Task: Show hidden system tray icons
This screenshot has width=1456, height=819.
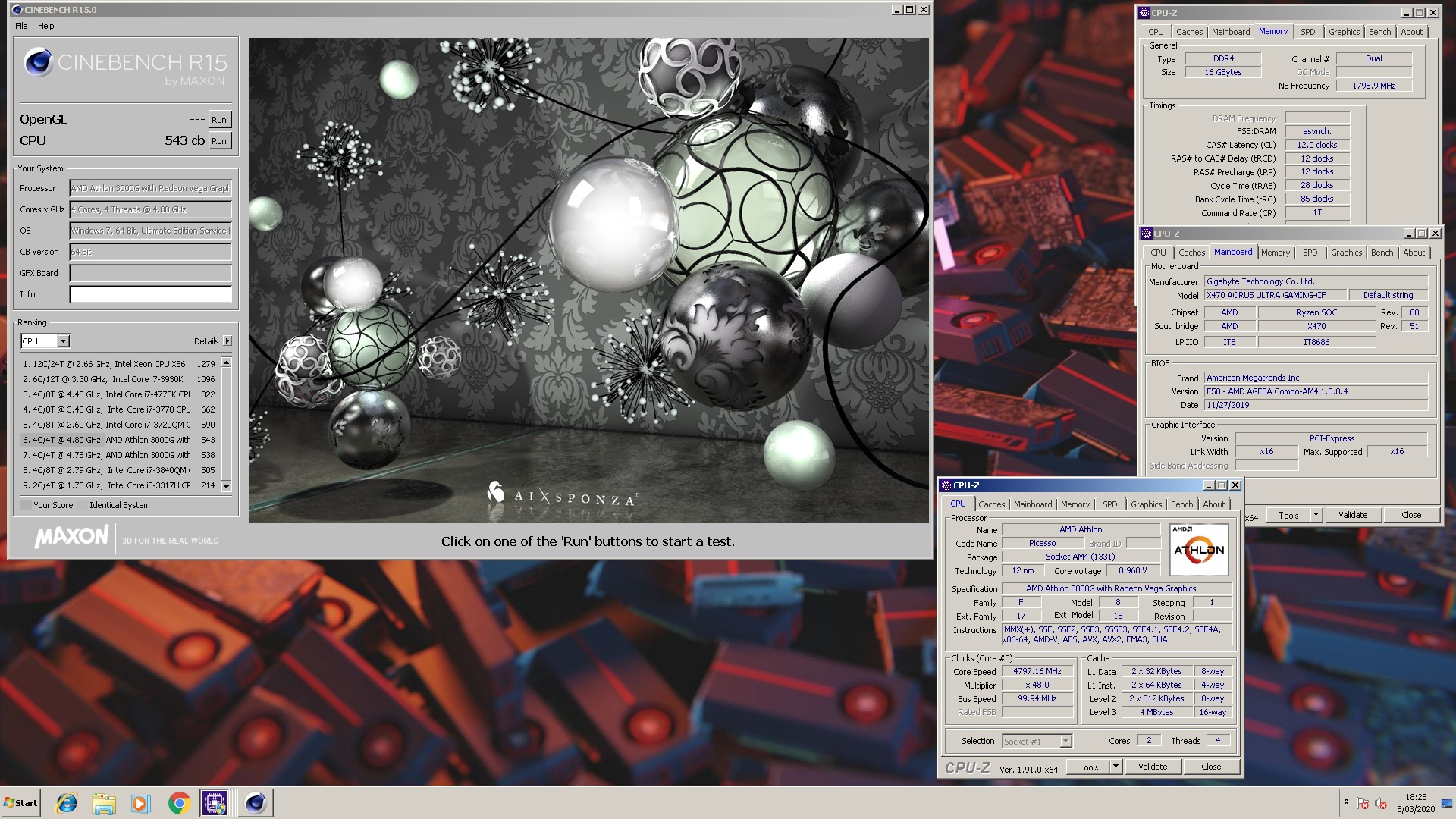Action: pyautogui.click(x=1346, y=802)
